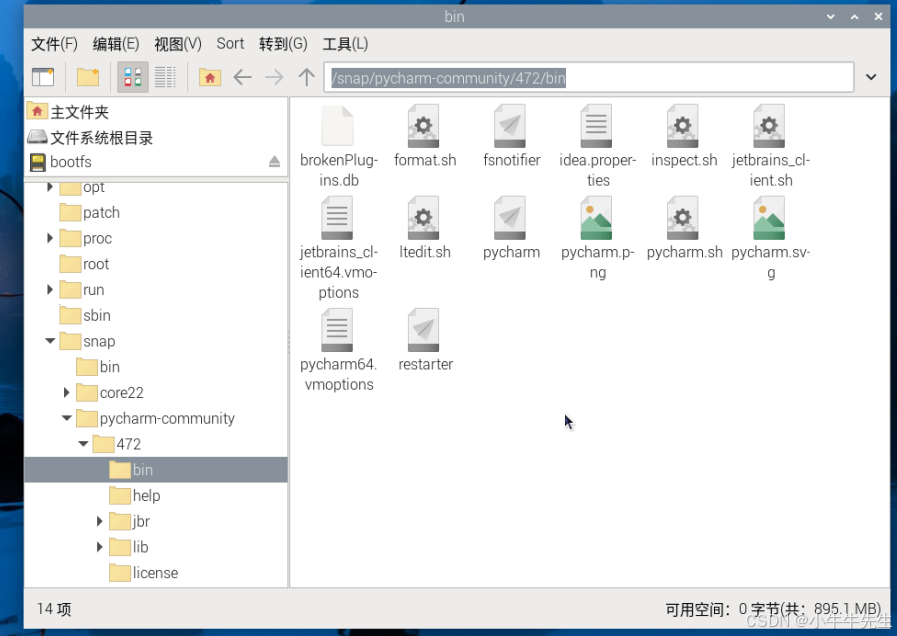
Task: Open the 视图(V) menu
Action: (178, 44)
